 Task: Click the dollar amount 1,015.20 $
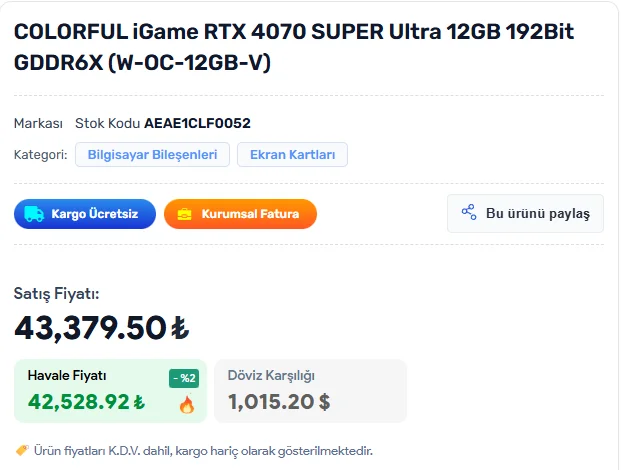click(279, 402)
